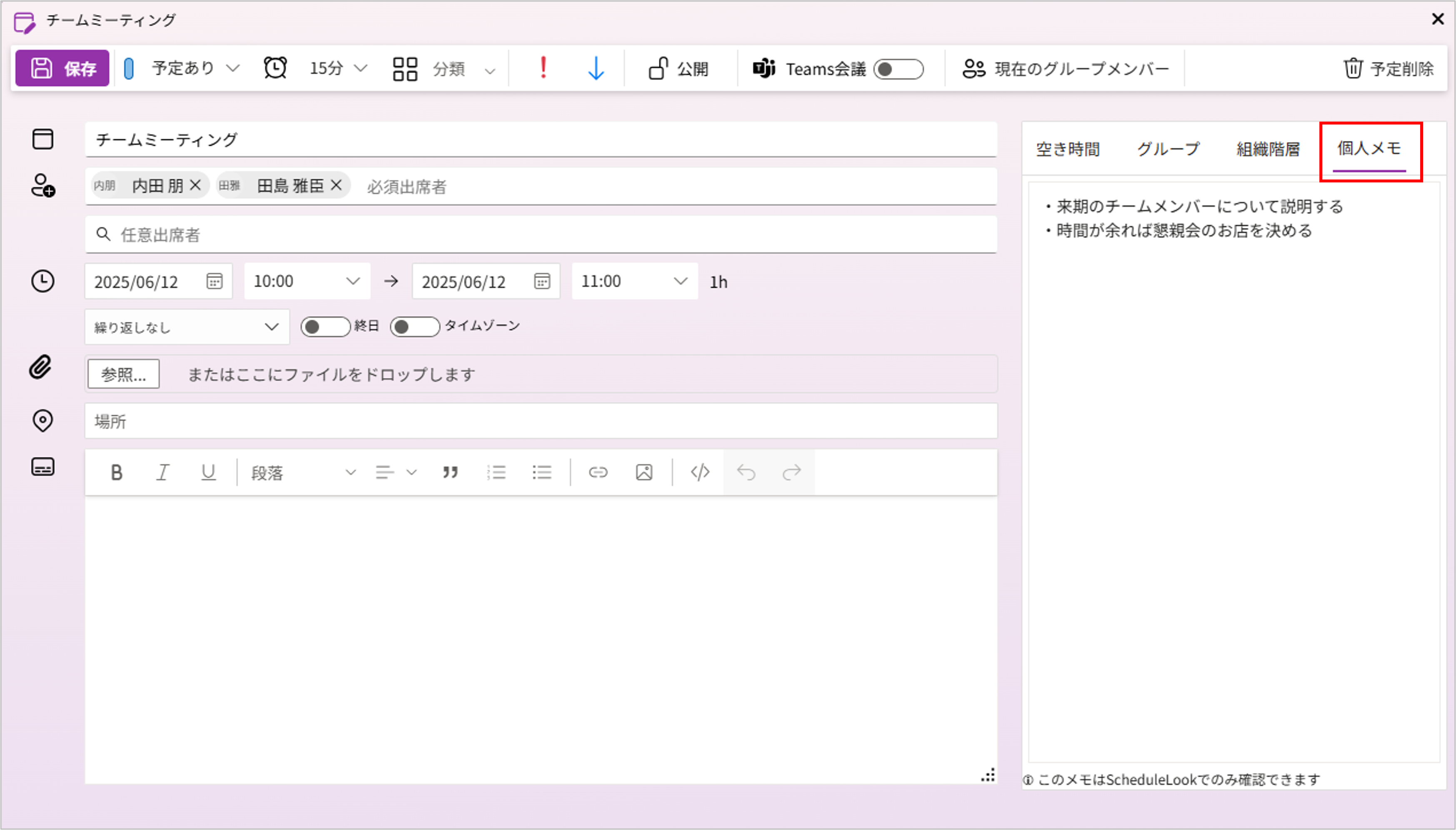Image resolution: width=1456 pixels, height=830 pixels.
Task: Click the title field チームミーティング
Action: [541, 139]
